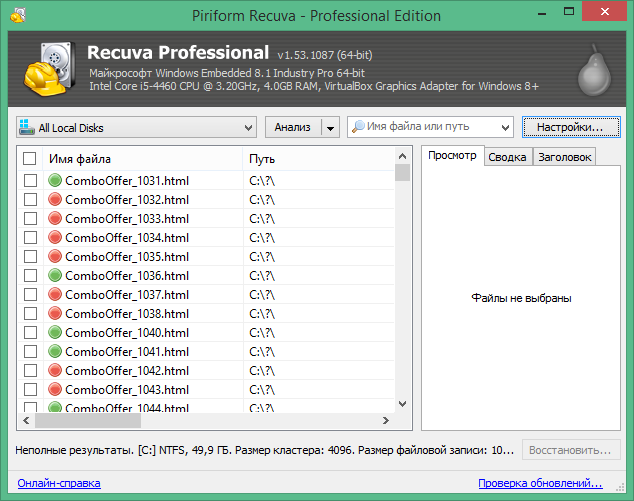Sort by the Путь column header
Screen dimensions: 634x501
pyautogui.click(x=318, y=159)
